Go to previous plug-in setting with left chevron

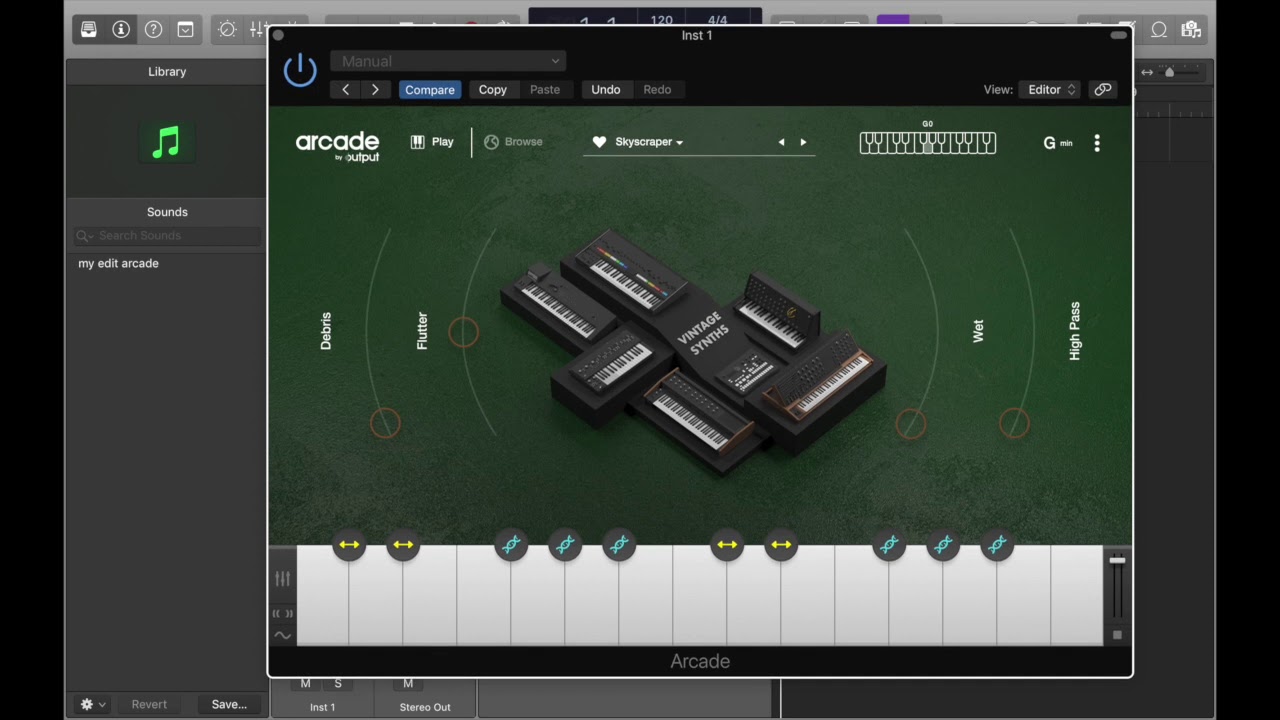click(346, 90)
